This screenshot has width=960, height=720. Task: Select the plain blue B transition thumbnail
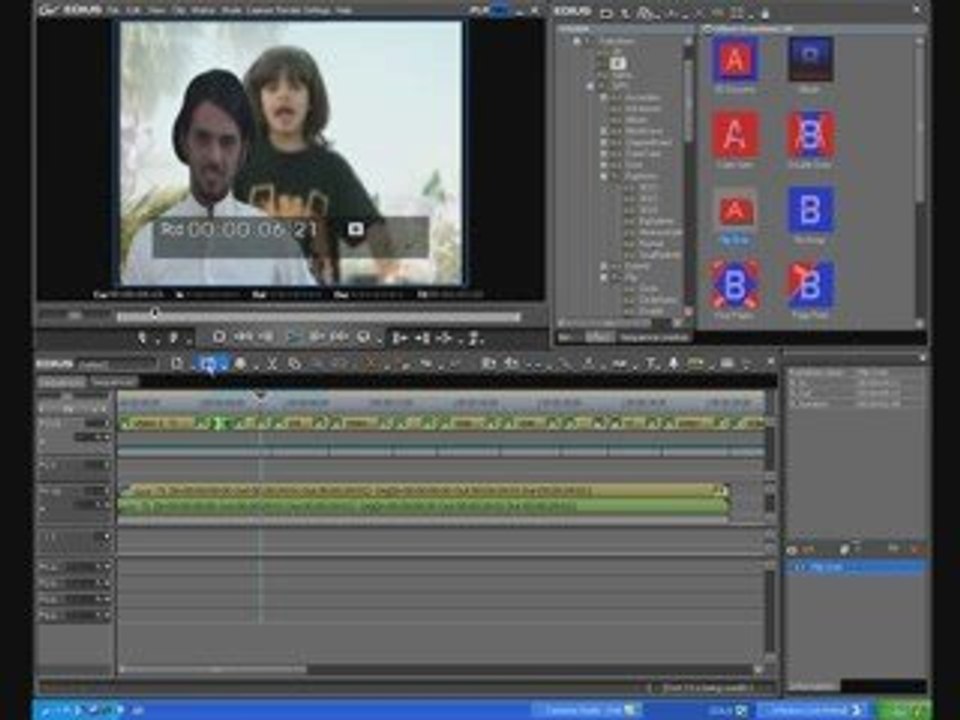point(810,210)
